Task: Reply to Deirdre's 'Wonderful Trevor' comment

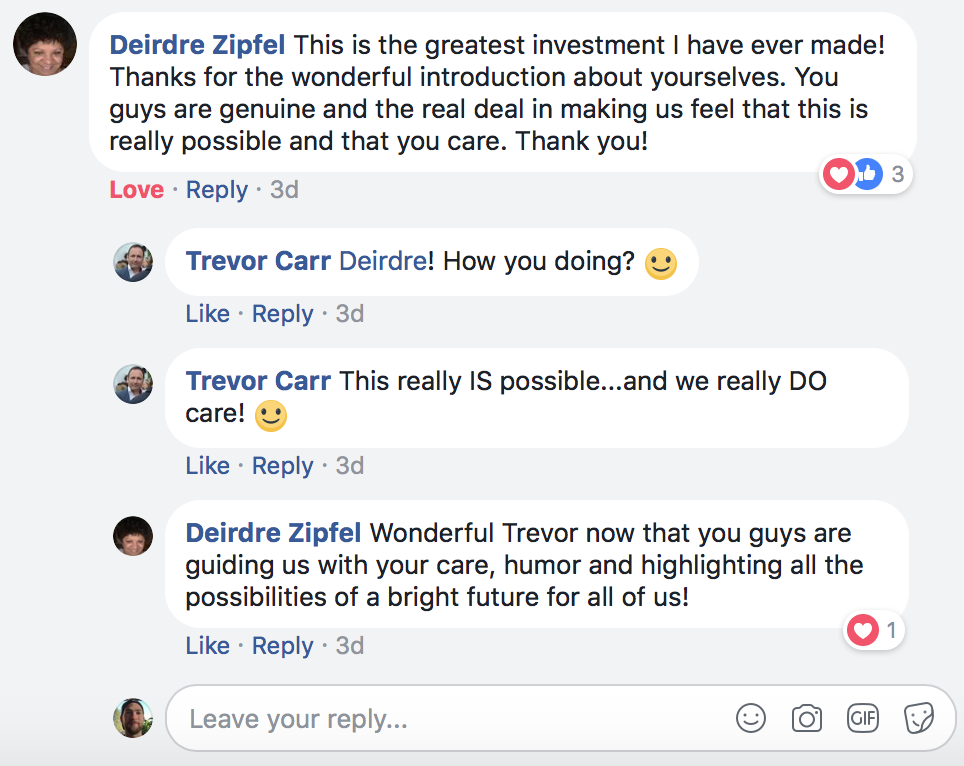Action: coord(283,646)
